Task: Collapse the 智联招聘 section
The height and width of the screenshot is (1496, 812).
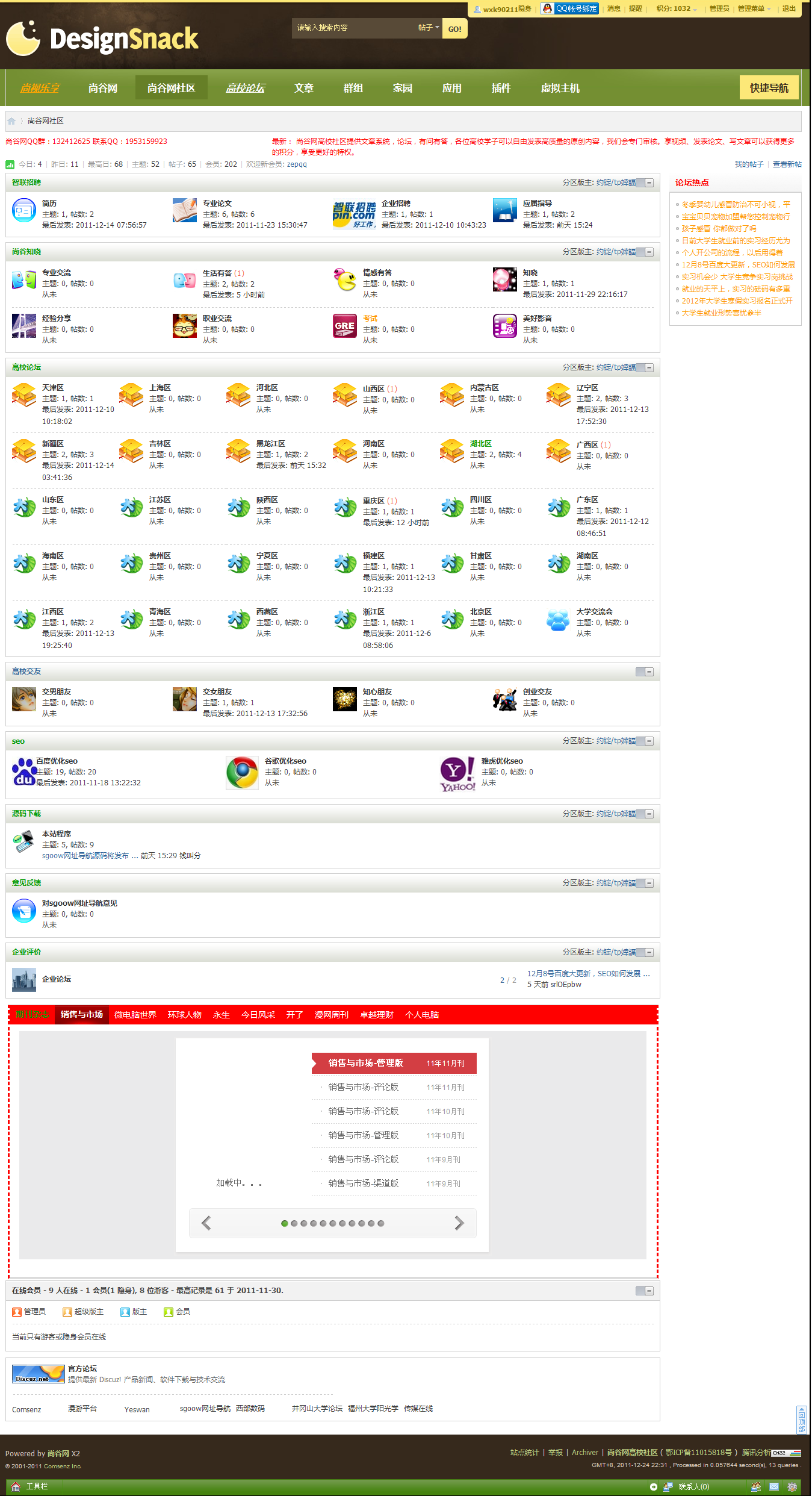Action: point(645,182)
